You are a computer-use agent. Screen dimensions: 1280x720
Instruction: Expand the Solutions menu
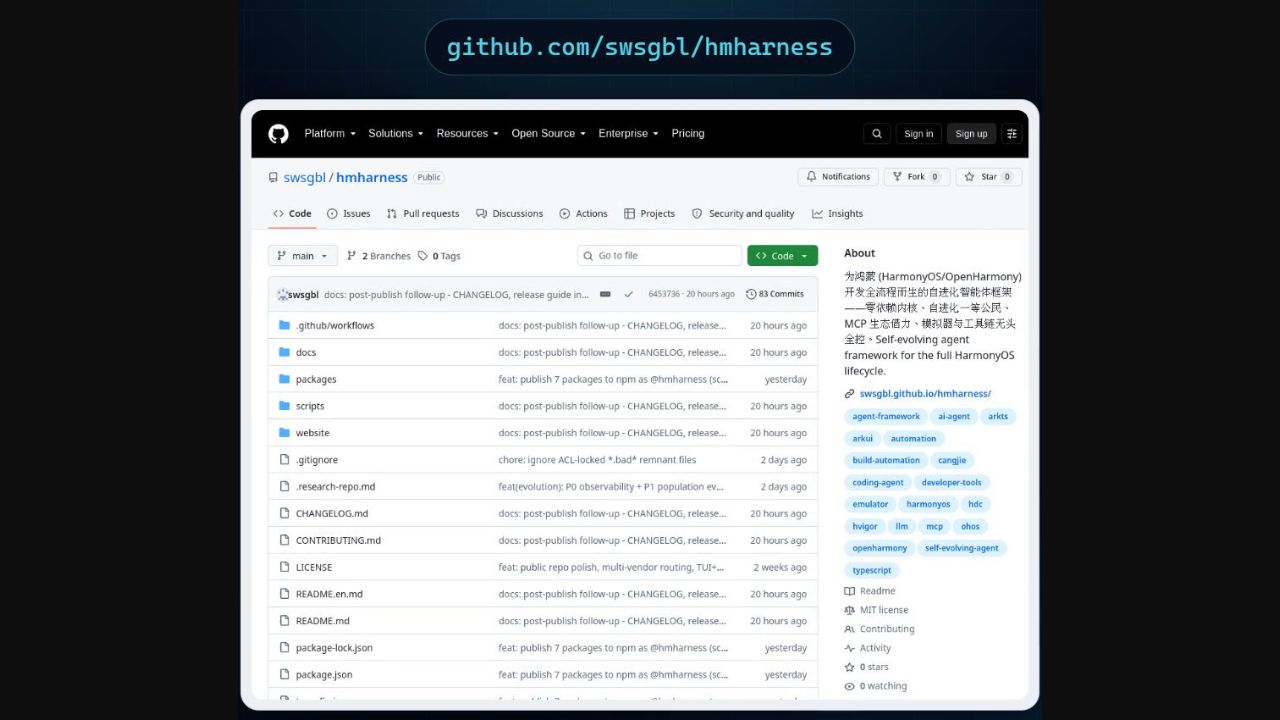point(396,134)
